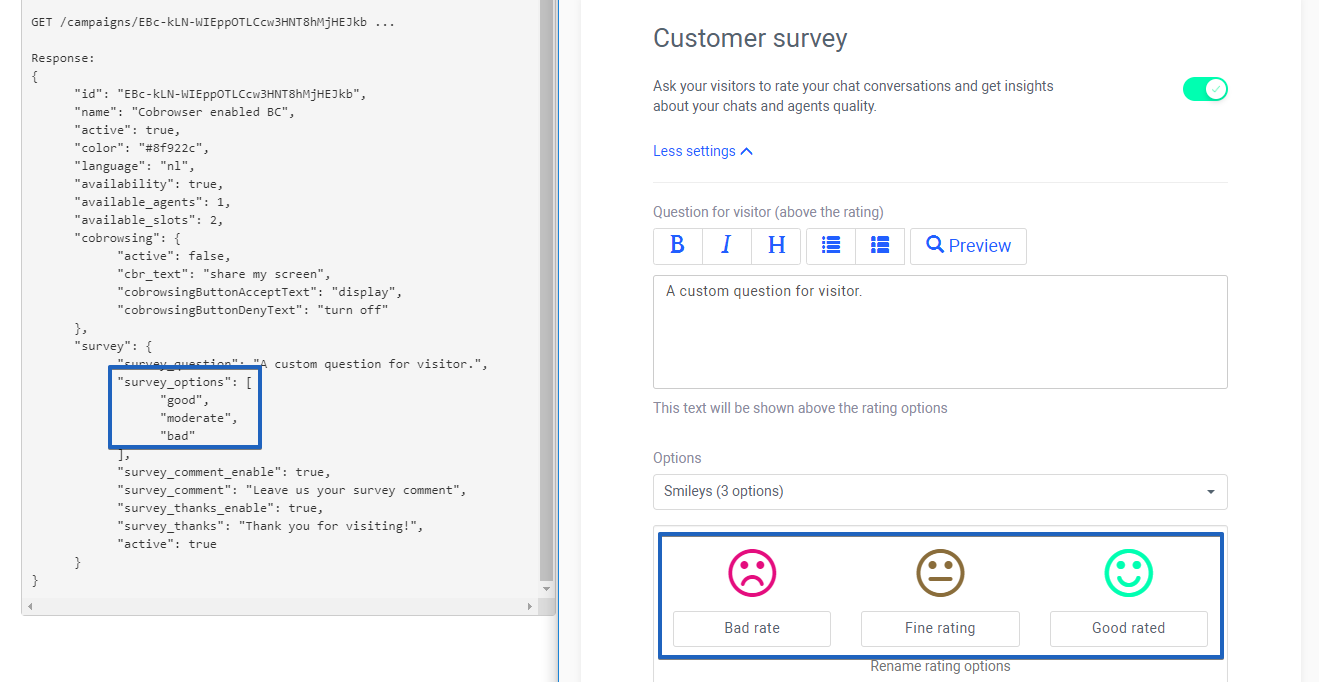Rename the Good rated option field

1128,629
